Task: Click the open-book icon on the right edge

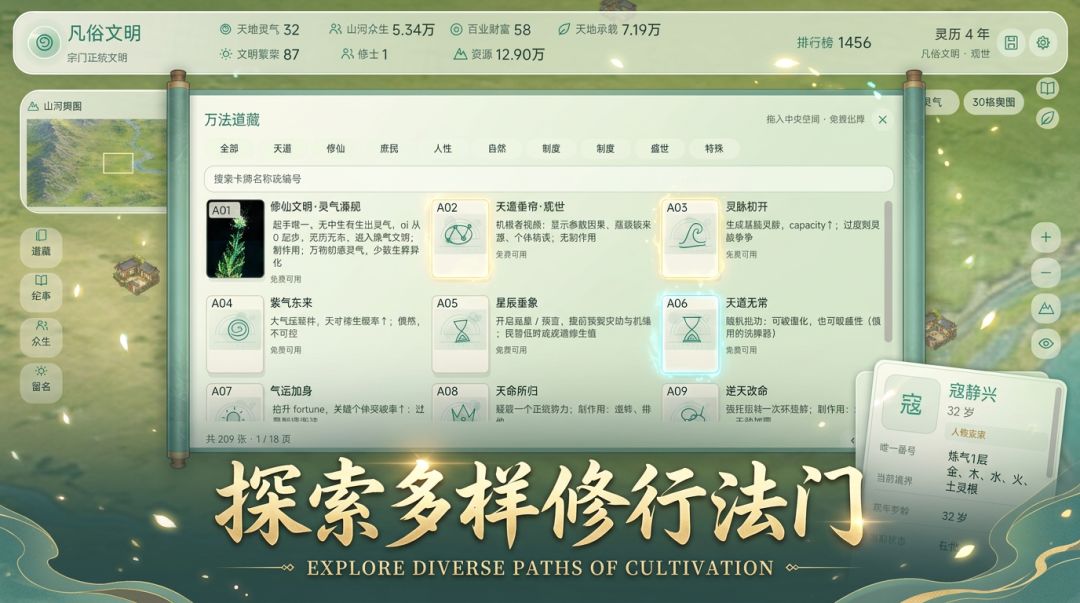Action: pyautogui.click(x=1047, y=88)
